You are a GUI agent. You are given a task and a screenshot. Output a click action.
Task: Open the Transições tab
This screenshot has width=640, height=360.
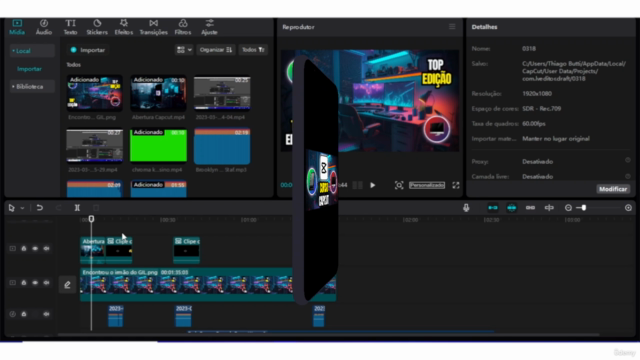pos(153,27)
